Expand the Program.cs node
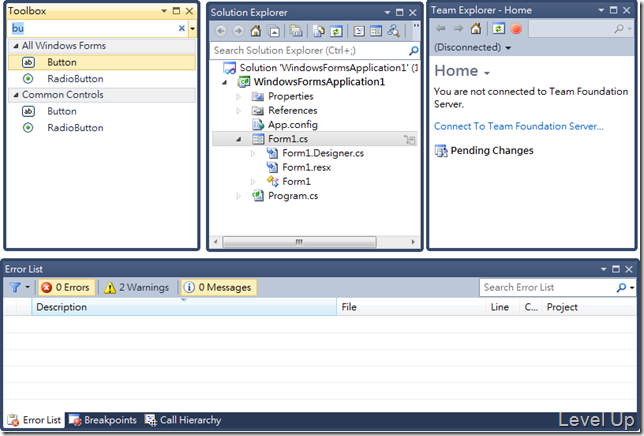This screenshot has height=436, width=644. (x=239, y=196)
